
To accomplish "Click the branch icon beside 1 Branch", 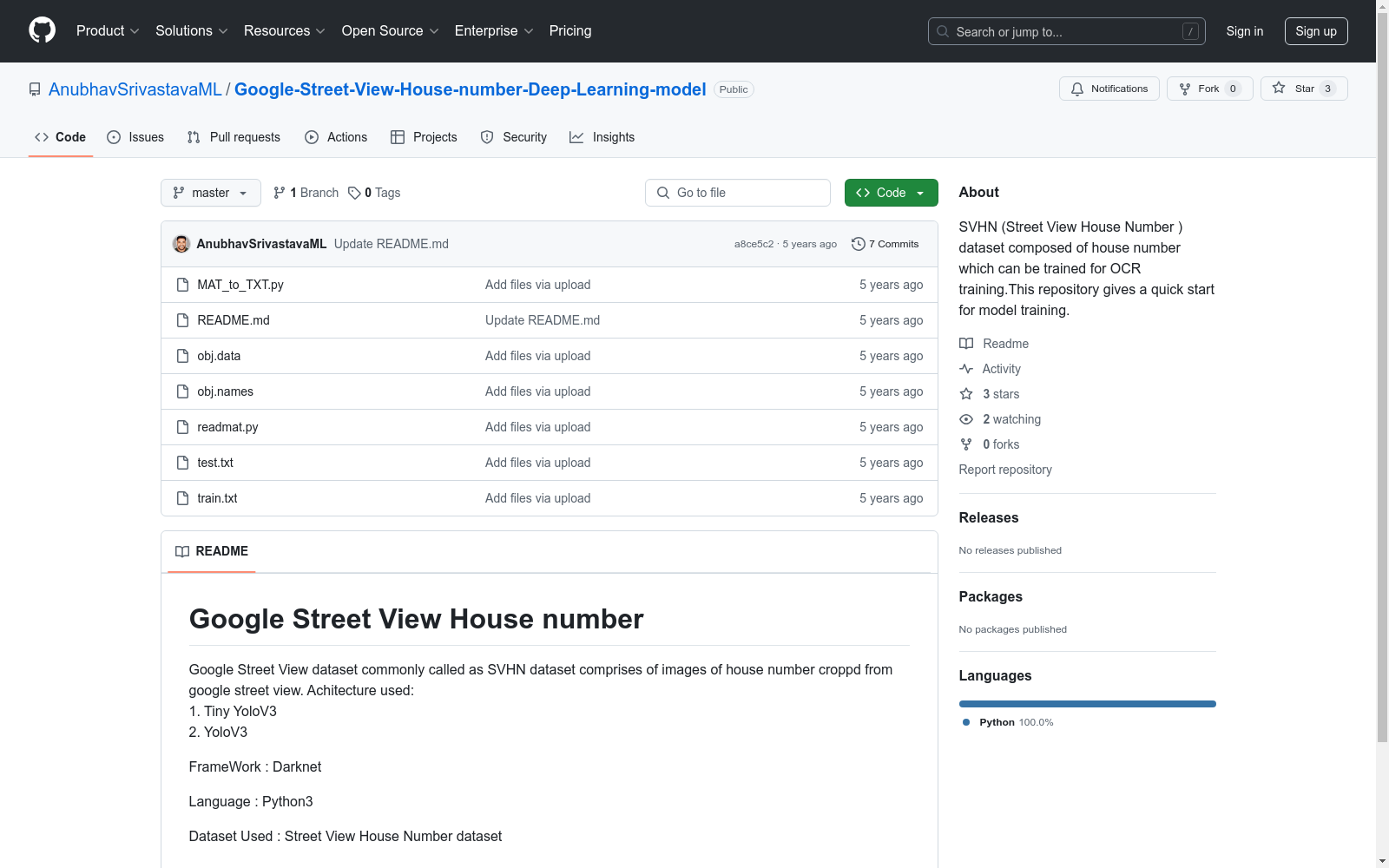I will 280,193.
